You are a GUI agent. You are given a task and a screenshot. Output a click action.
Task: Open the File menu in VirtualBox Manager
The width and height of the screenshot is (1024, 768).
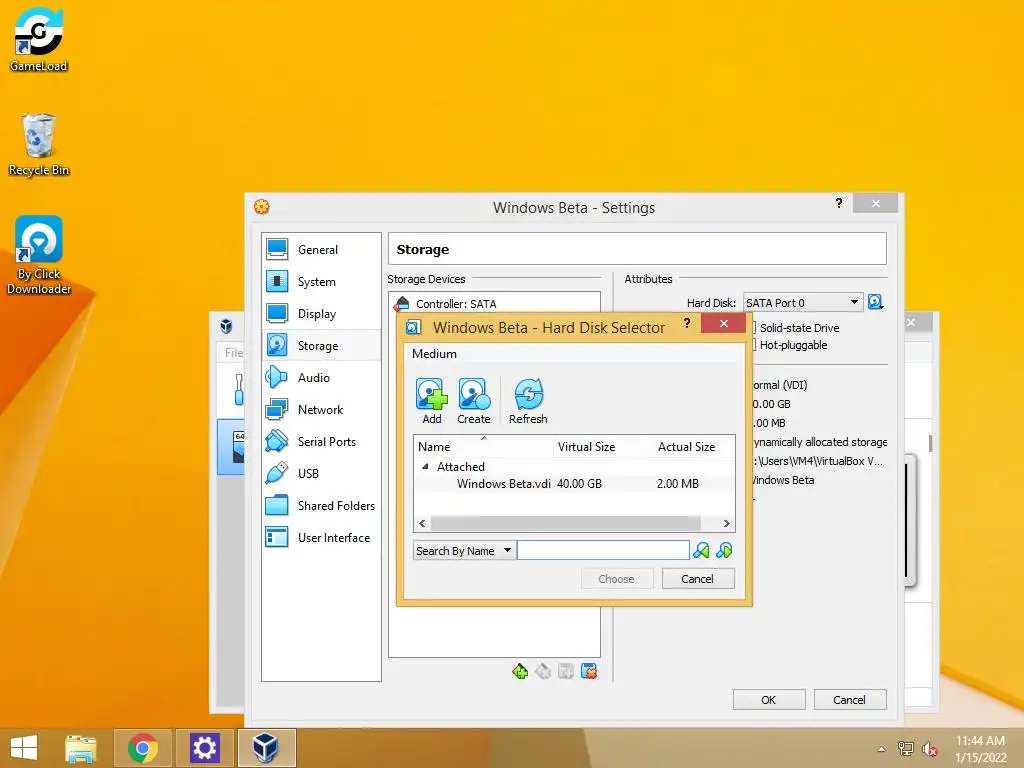[233, 353]
